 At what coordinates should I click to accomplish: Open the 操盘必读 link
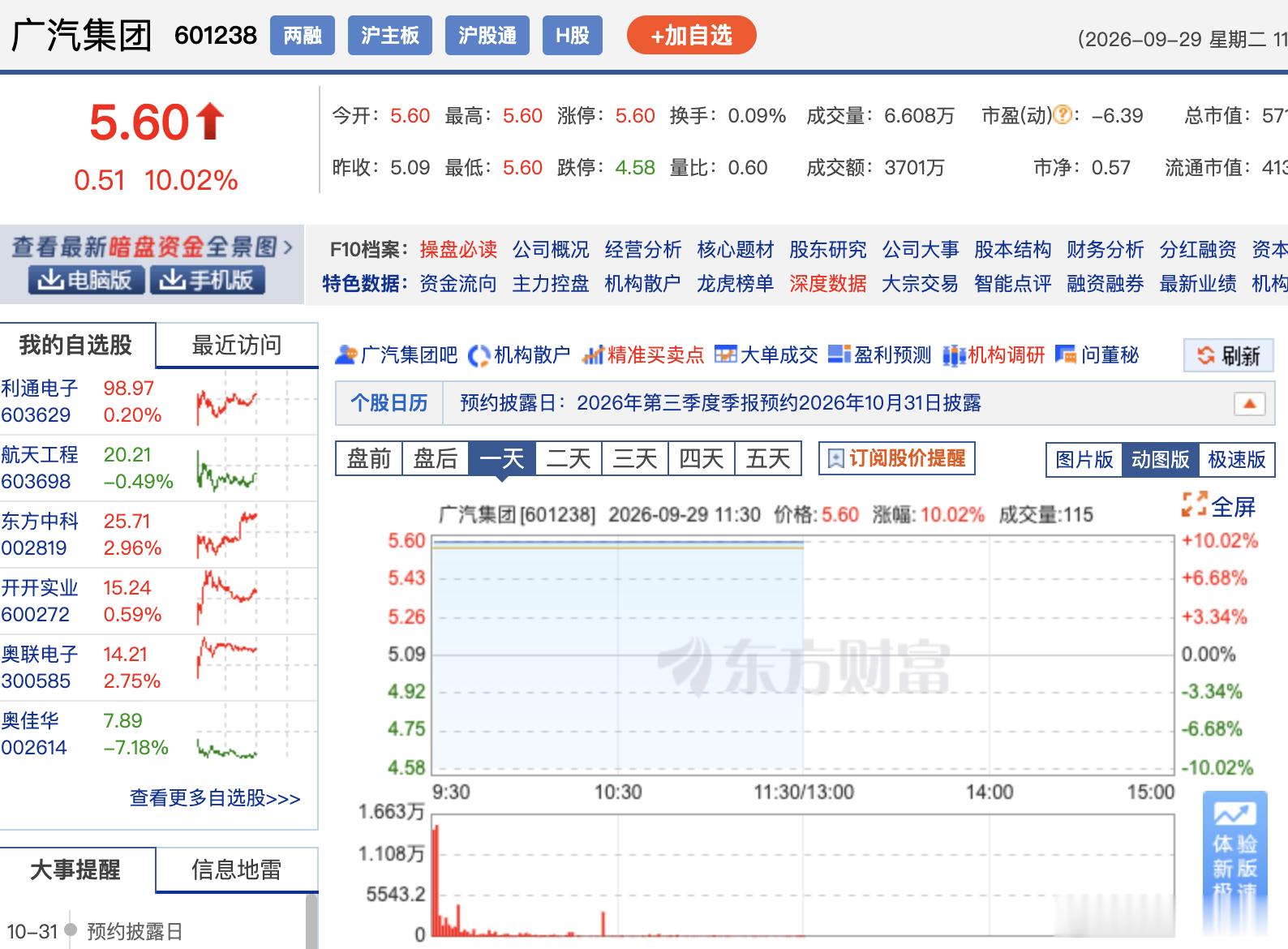pos(458,250)
